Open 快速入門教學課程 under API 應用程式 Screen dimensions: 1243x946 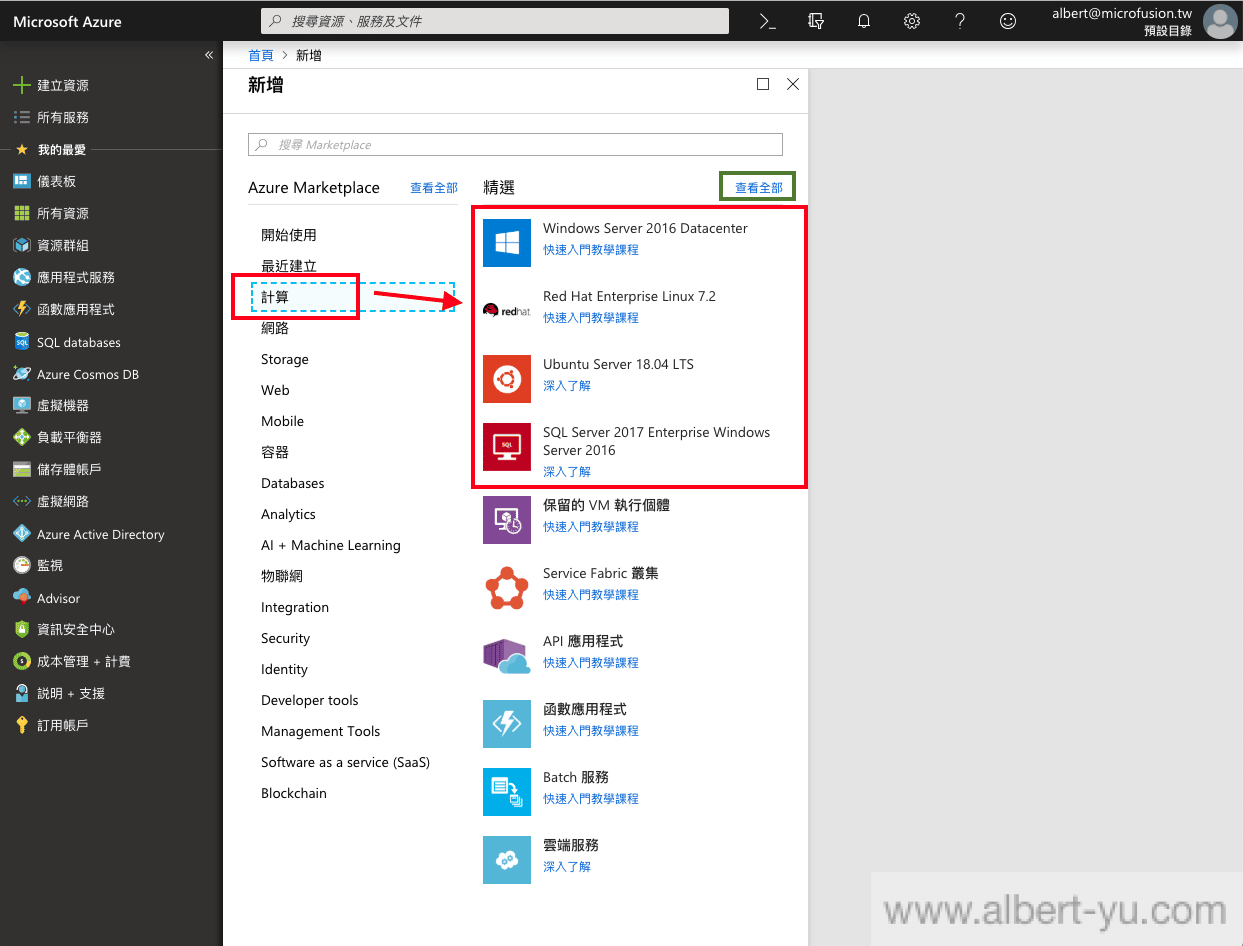point(591,663)
